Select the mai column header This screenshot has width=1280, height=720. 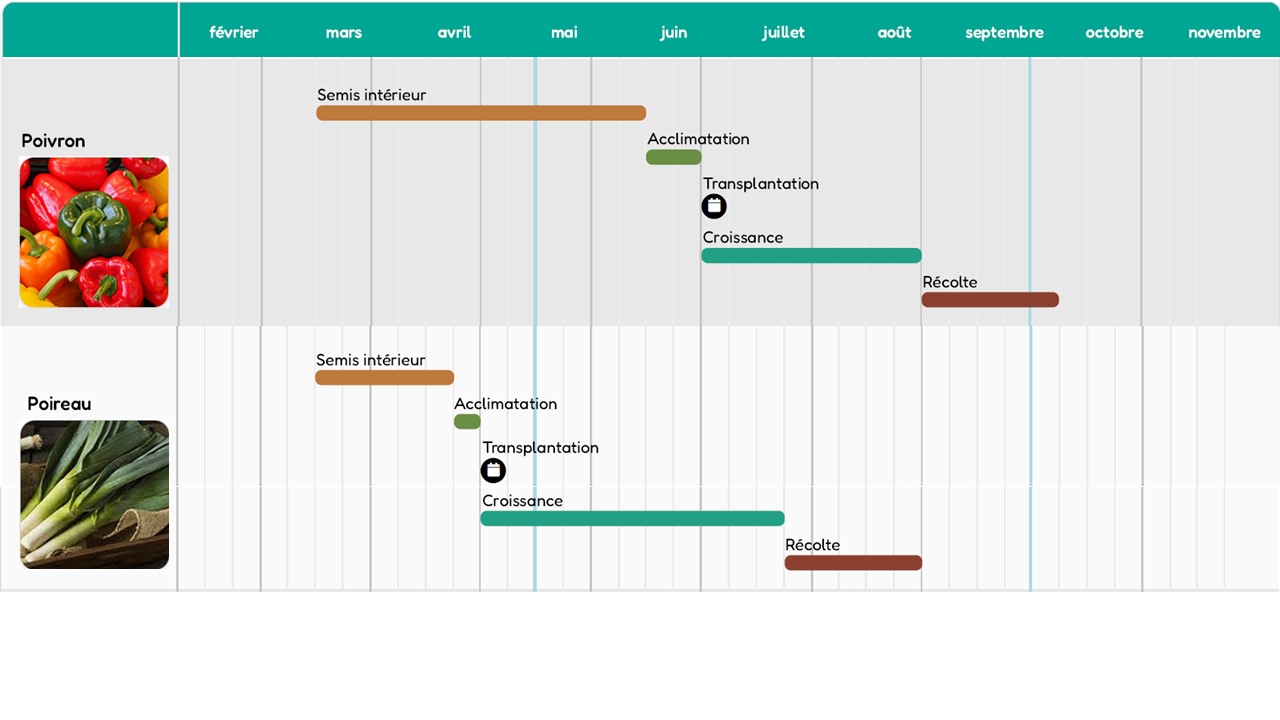pyautogui.click(x=564, y=32)
